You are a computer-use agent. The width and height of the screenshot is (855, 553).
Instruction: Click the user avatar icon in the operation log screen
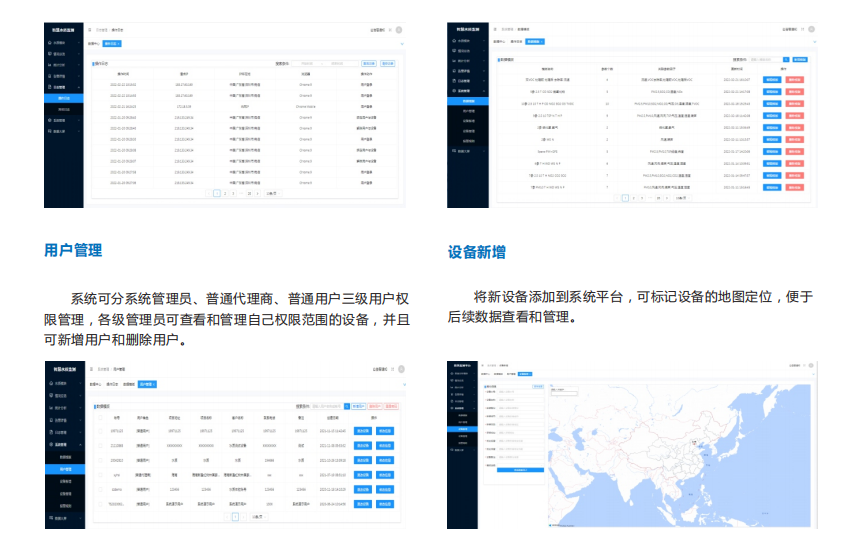coord(400,31)
